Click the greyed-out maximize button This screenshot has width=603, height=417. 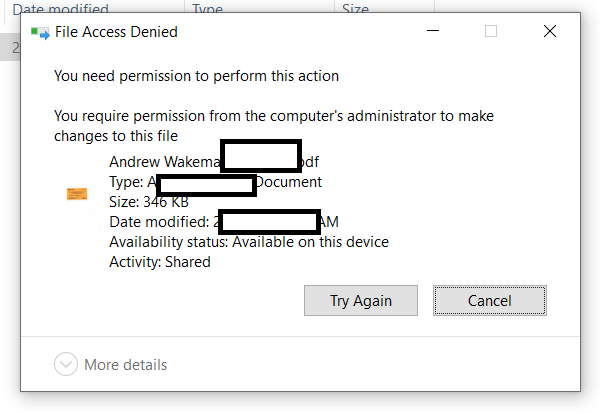point(491,32)
